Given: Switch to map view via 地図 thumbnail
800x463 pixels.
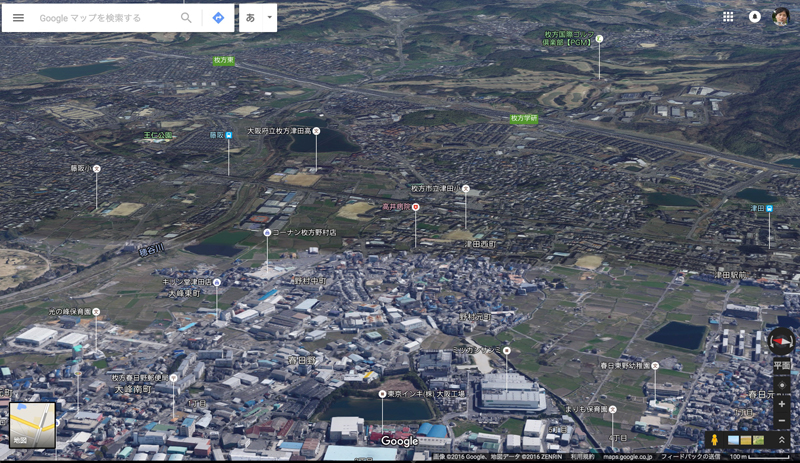Looking at the screenshot, I should point(32,425).
